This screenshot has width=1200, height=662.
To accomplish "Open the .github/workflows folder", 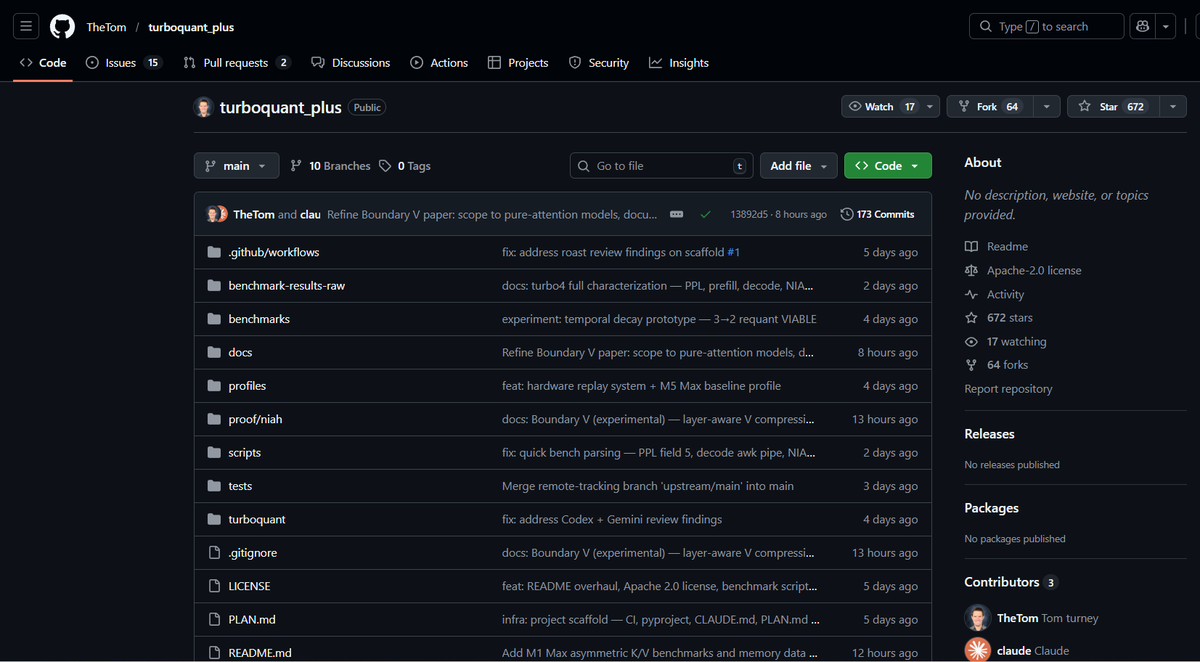I will [x=274, y=252].
